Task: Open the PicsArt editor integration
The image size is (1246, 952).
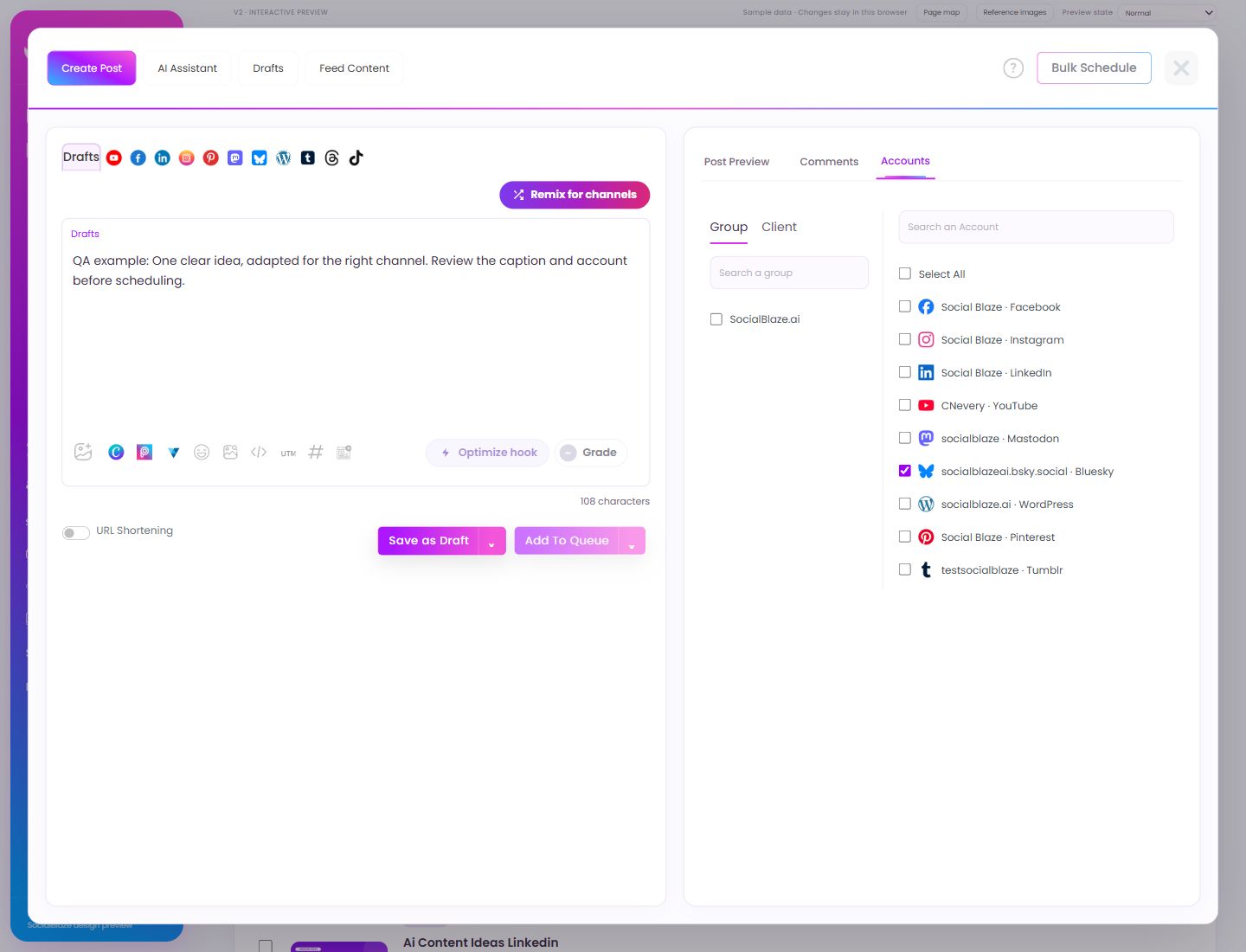Action: 145,452
